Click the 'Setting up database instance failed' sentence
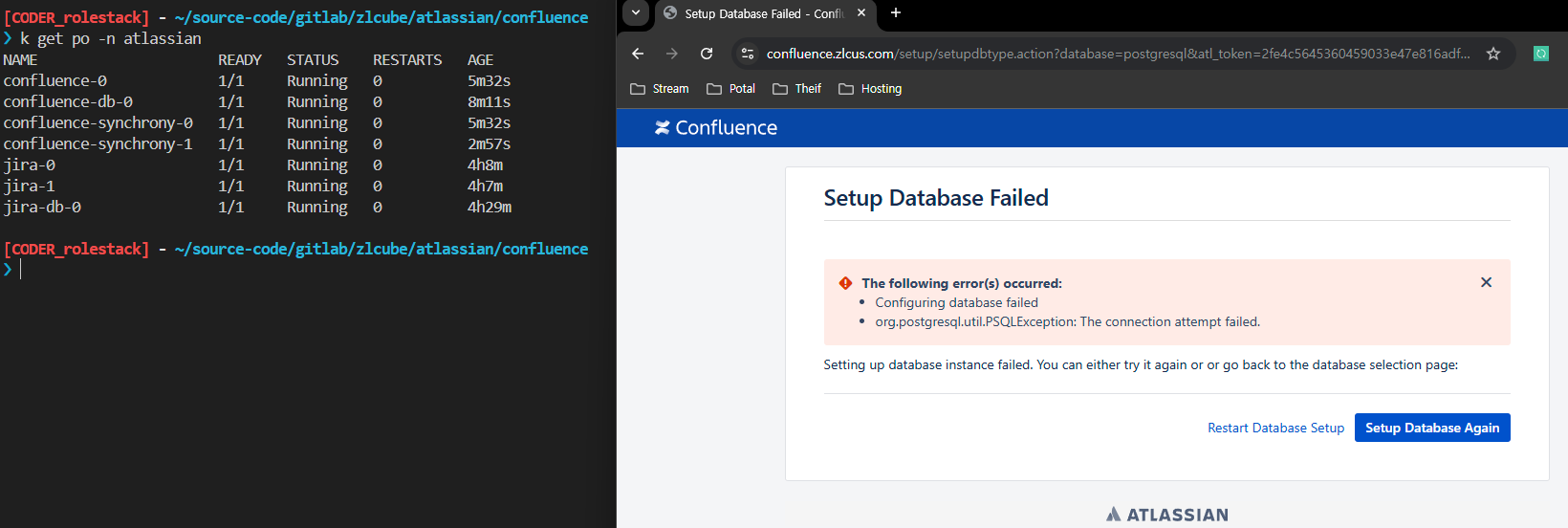 [1141, 364]
